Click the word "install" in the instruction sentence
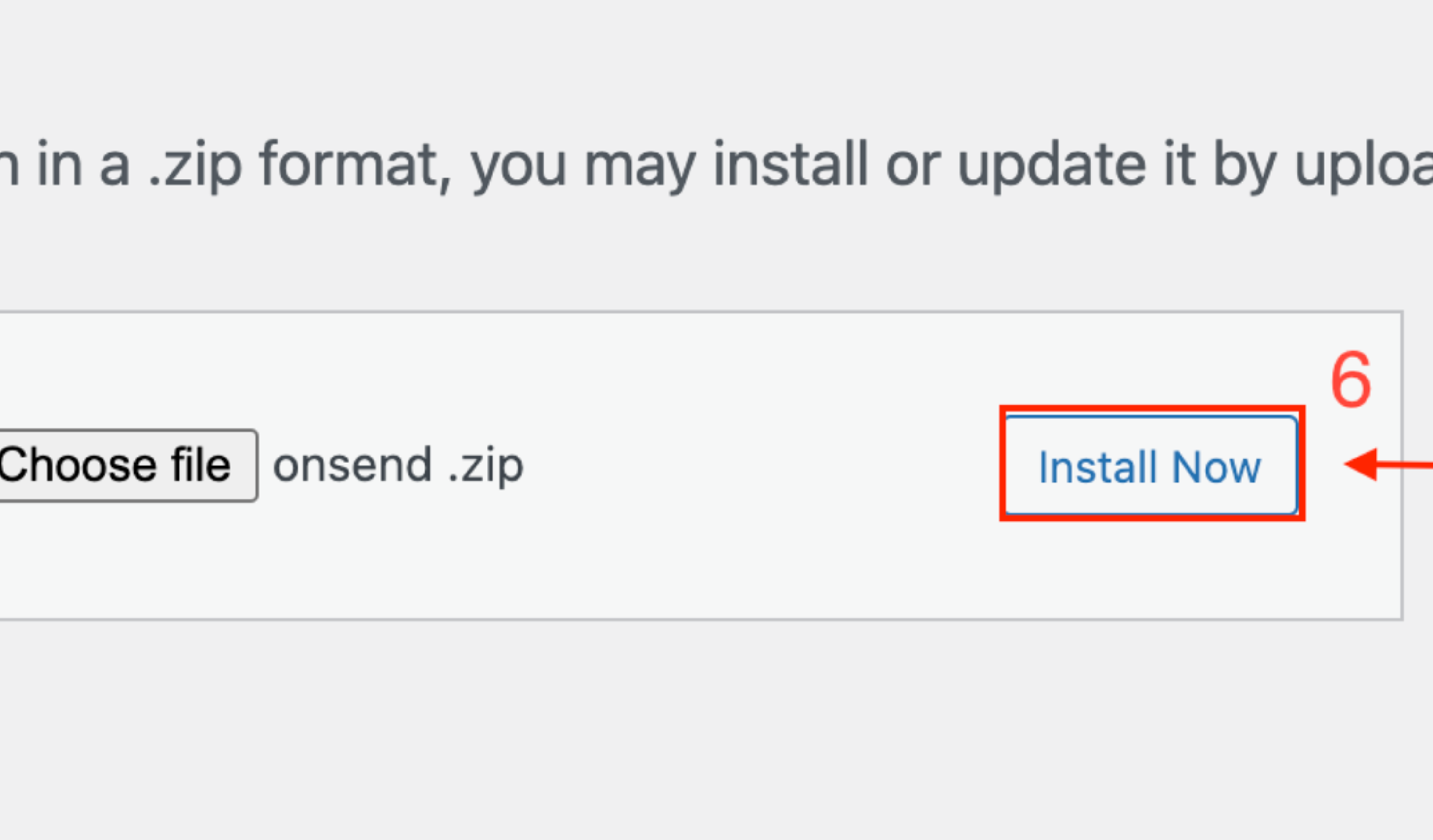1433x840 pixels. click(x=790, y=165)
